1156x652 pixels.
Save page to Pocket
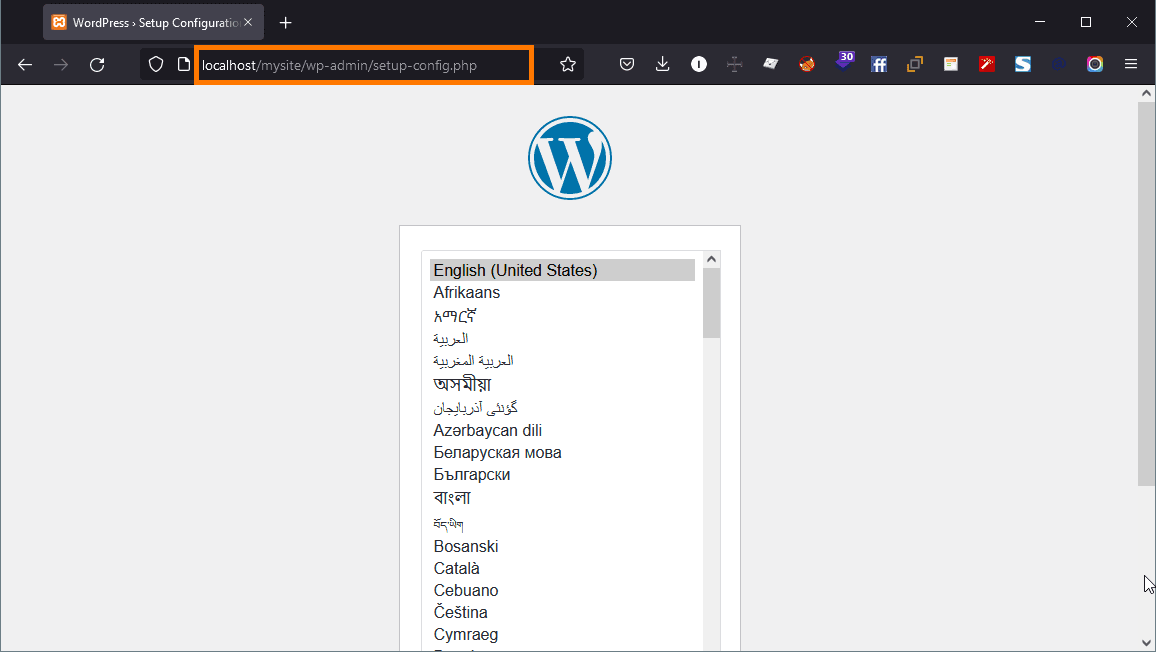point(627,65)
